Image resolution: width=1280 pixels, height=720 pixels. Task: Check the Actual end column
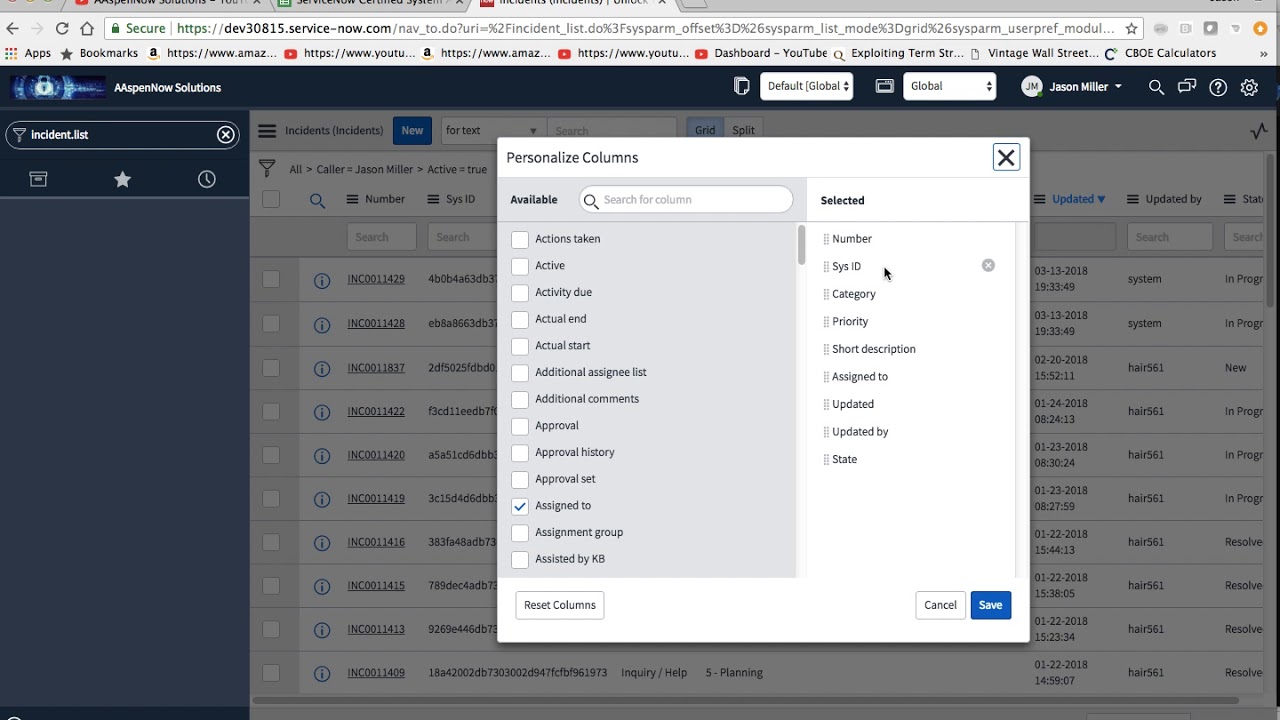pos(520,319)
